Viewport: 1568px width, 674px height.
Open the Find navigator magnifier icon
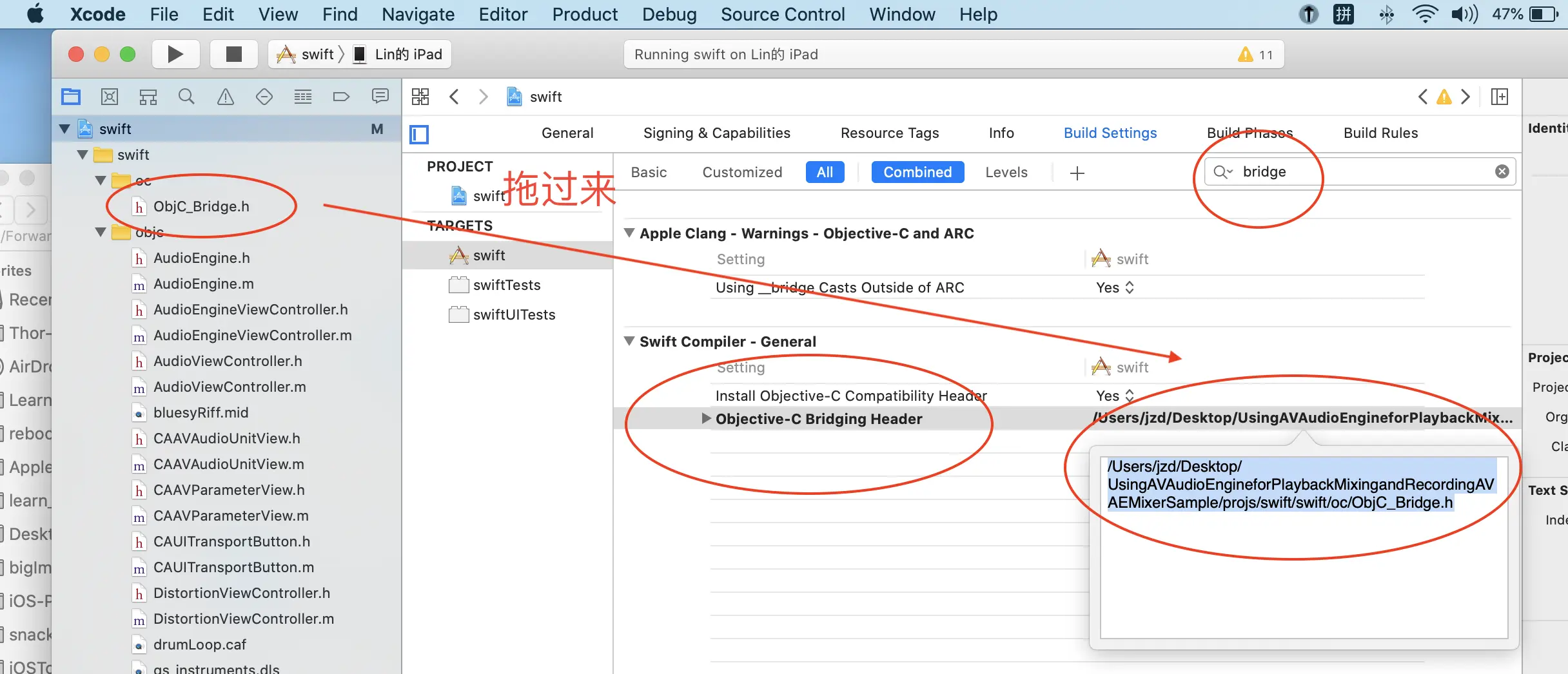(x=186, y=97)
